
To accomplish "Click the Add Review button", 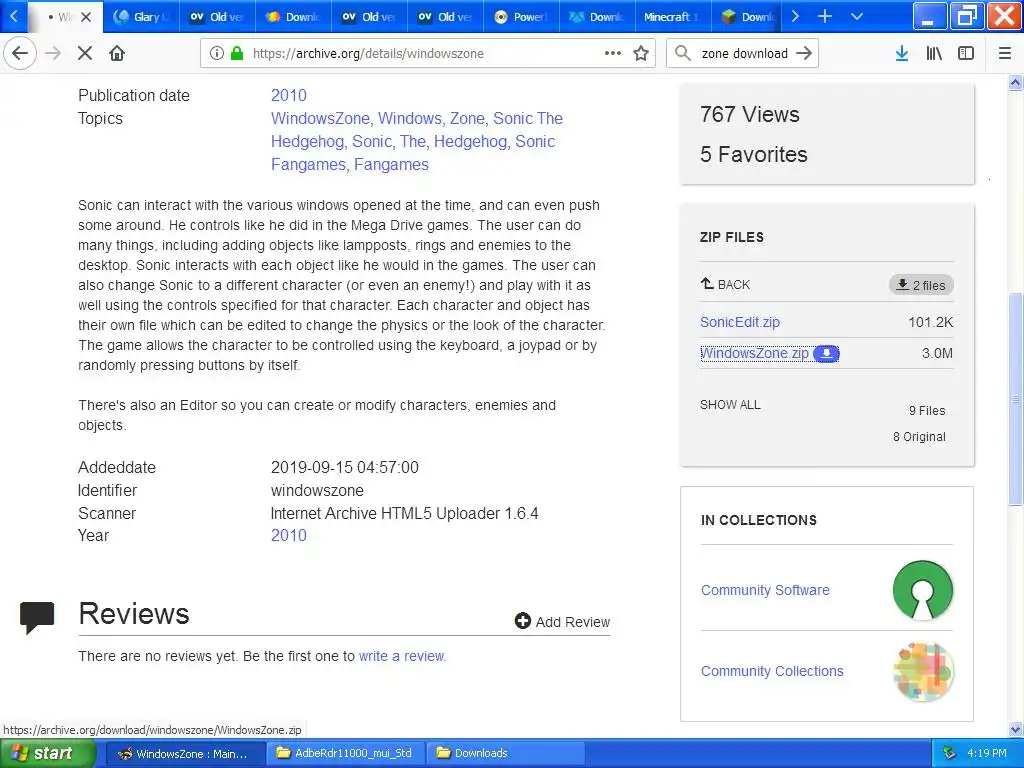I will (562, 622).
